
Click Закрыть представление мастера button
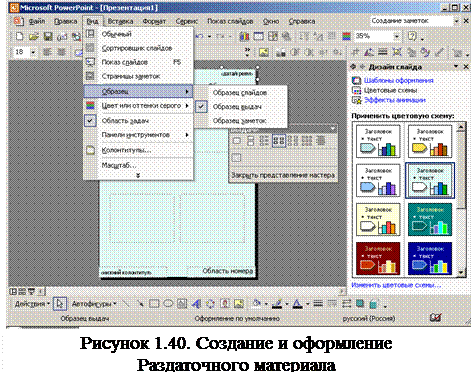pyautogui.click(x=283, y=175)
